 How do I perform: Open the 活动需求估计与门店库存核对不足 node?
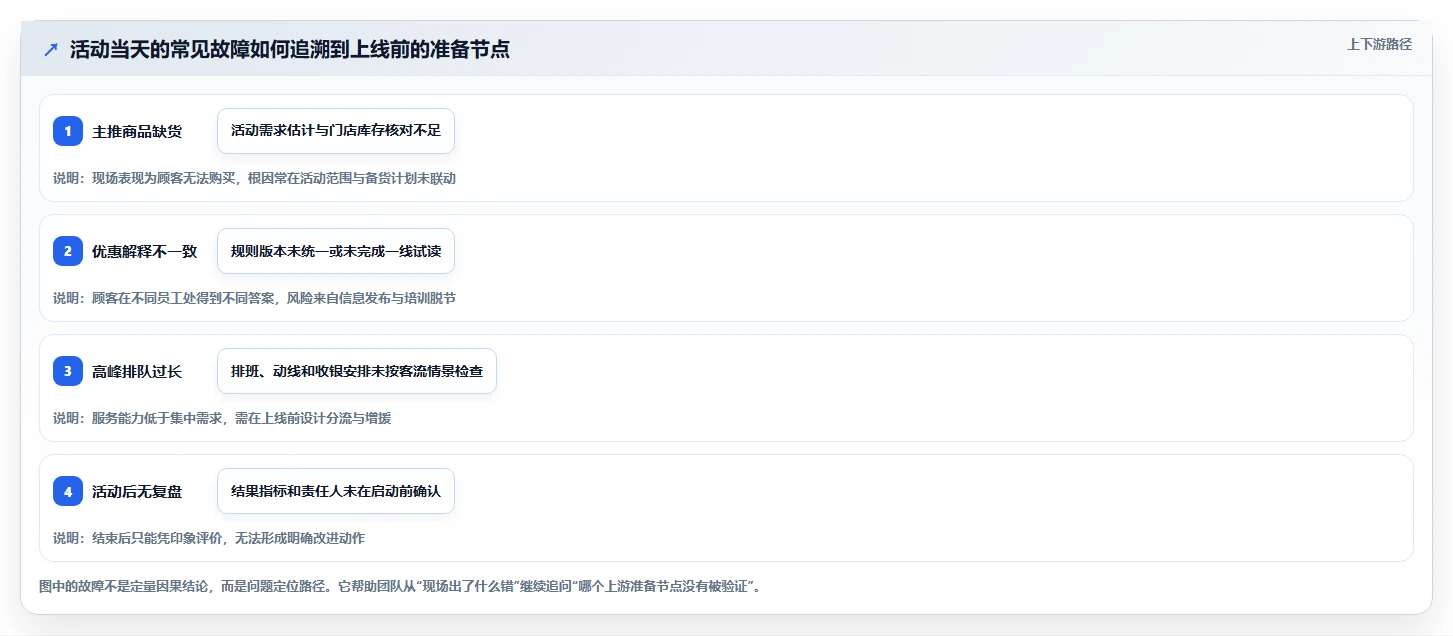336,131
